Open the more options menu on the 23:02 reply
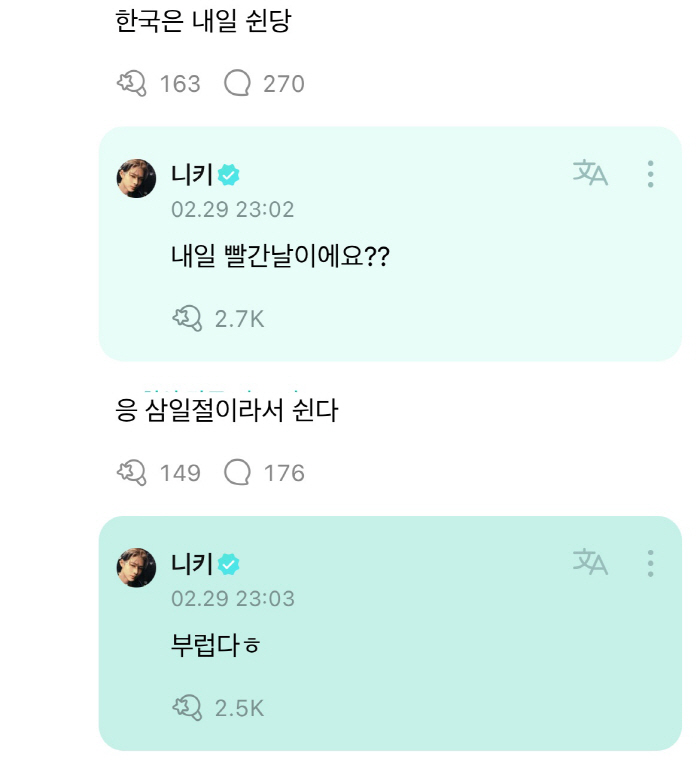The image size is (700, 778). [x=650, y=174]
